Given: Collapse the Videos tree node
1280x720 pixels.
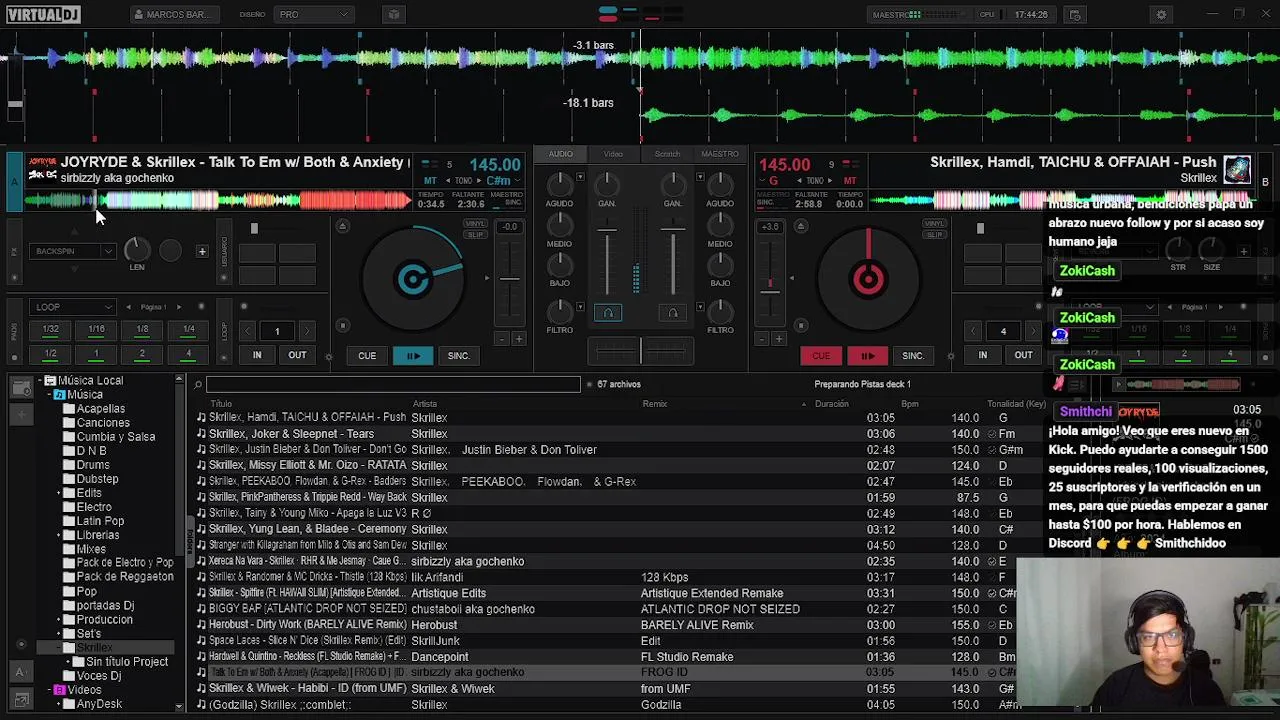Looking at the screenshot, I should coord(49,690).
